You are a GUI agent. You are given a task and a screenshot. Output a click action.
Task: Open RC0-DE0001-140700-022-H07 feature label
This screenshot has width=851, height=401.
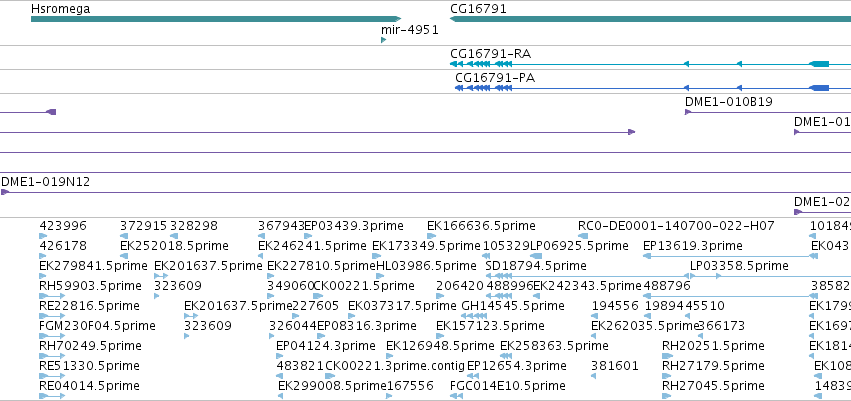tap(676, 225)
